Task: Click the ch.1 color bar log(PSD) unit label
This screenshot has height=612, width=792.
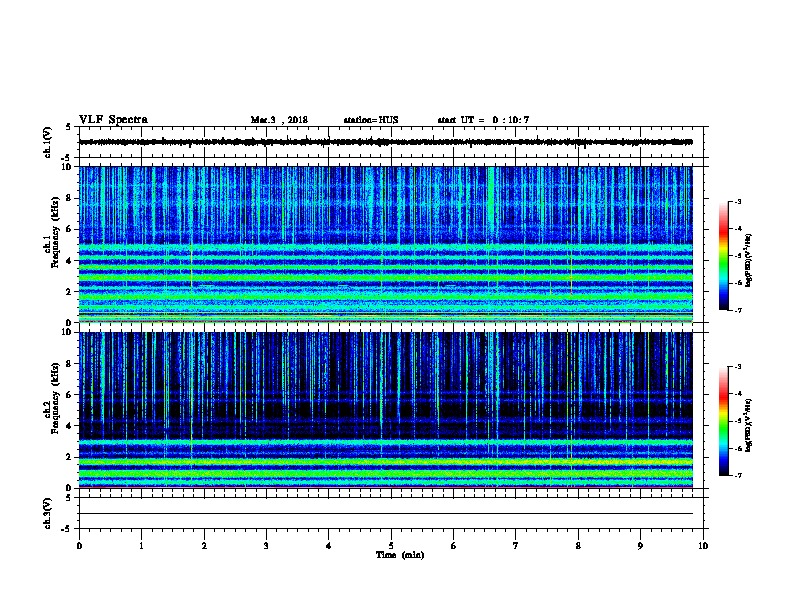Action: (749, 261)
